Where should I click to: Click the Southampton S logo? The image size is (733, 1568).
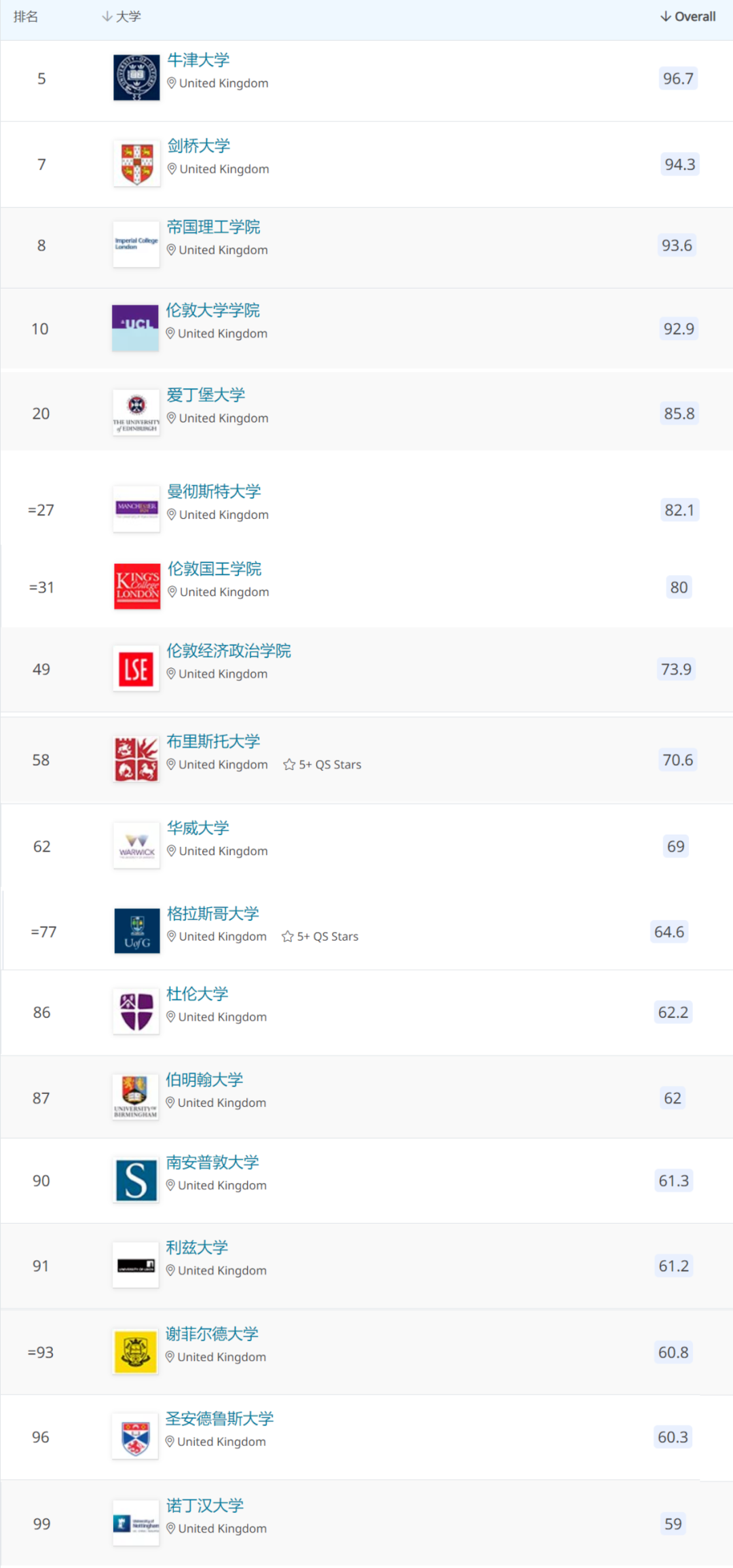(x=136, y=1180)
